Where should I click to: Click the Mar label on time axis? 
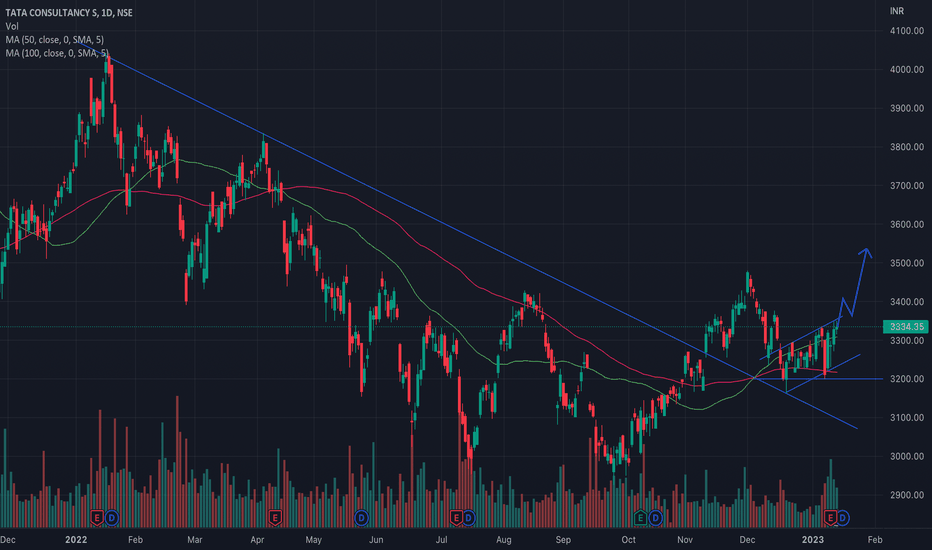tap(194, 540)
